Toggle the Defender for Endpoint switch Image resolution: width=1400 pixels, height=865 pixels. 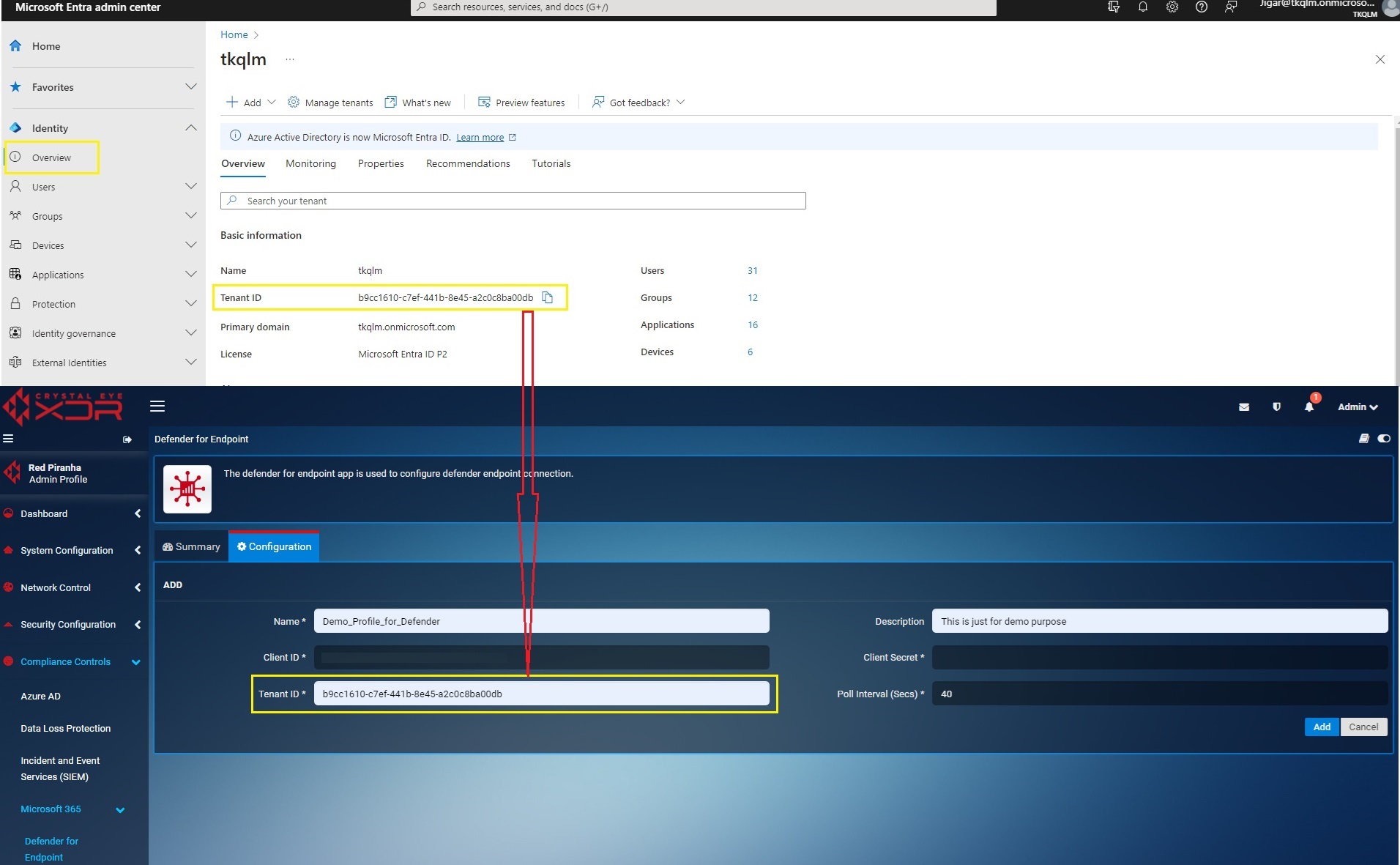[1384, 439]
